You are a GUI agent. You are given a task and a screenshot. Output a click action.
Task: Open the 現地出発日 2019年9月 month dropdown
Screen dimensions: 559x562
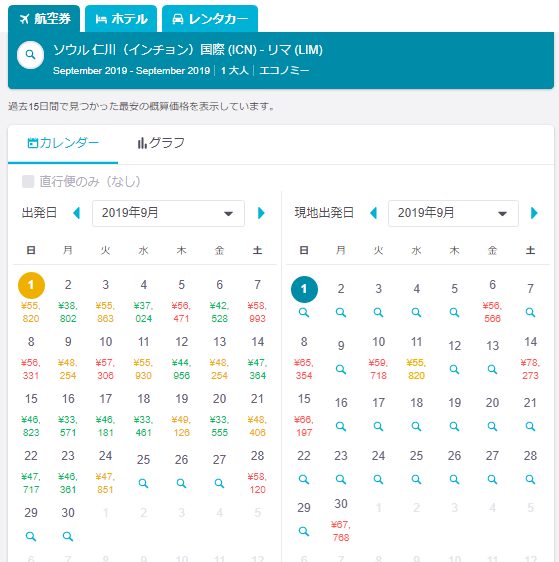pos(453,213)
